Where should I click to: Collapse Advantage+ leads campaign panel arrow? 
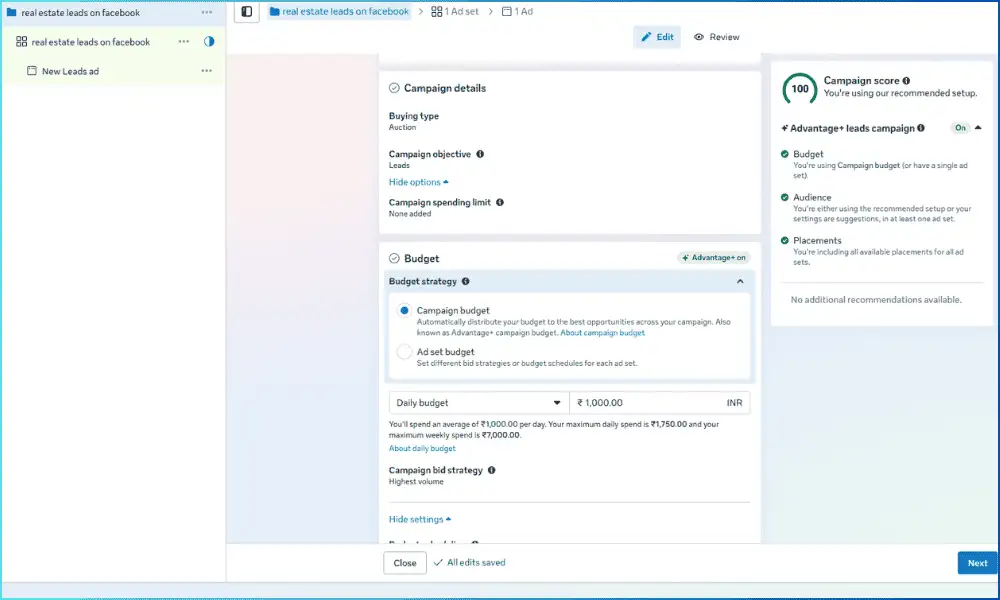[x=978, y=128]
